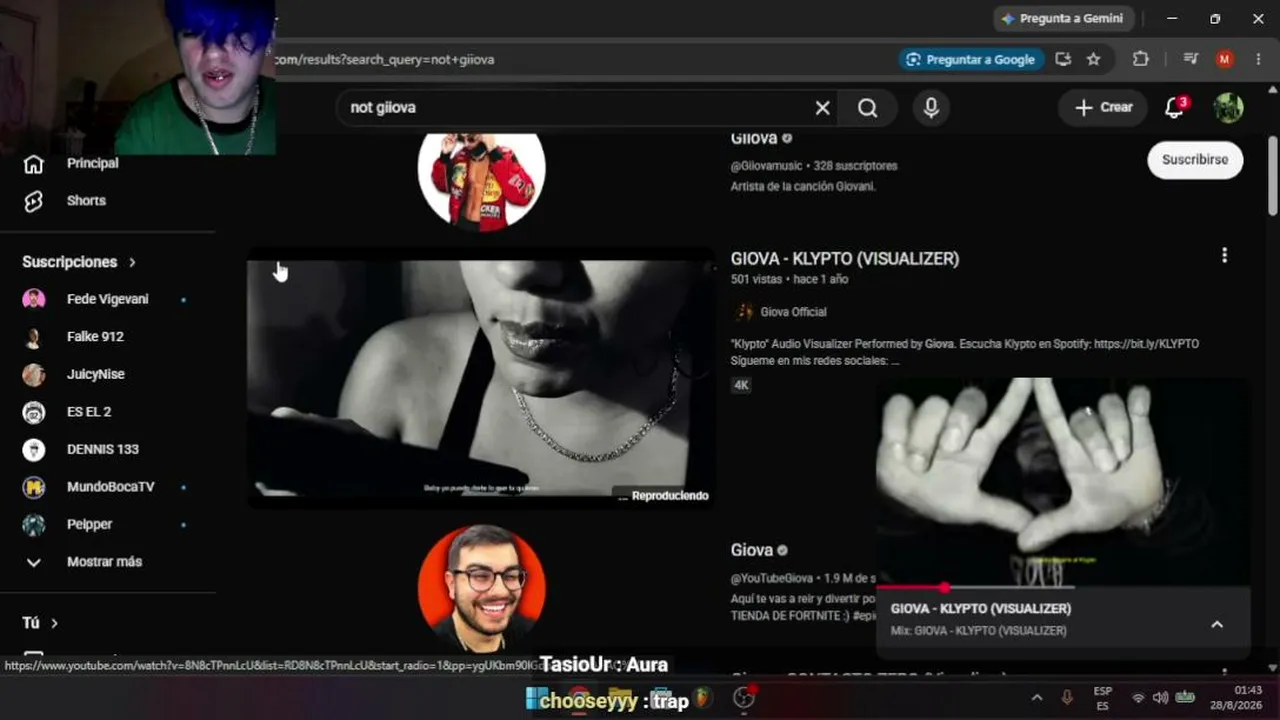
Task: Open the Chrome profile M avatar
Action: (x=1225, y=59)
